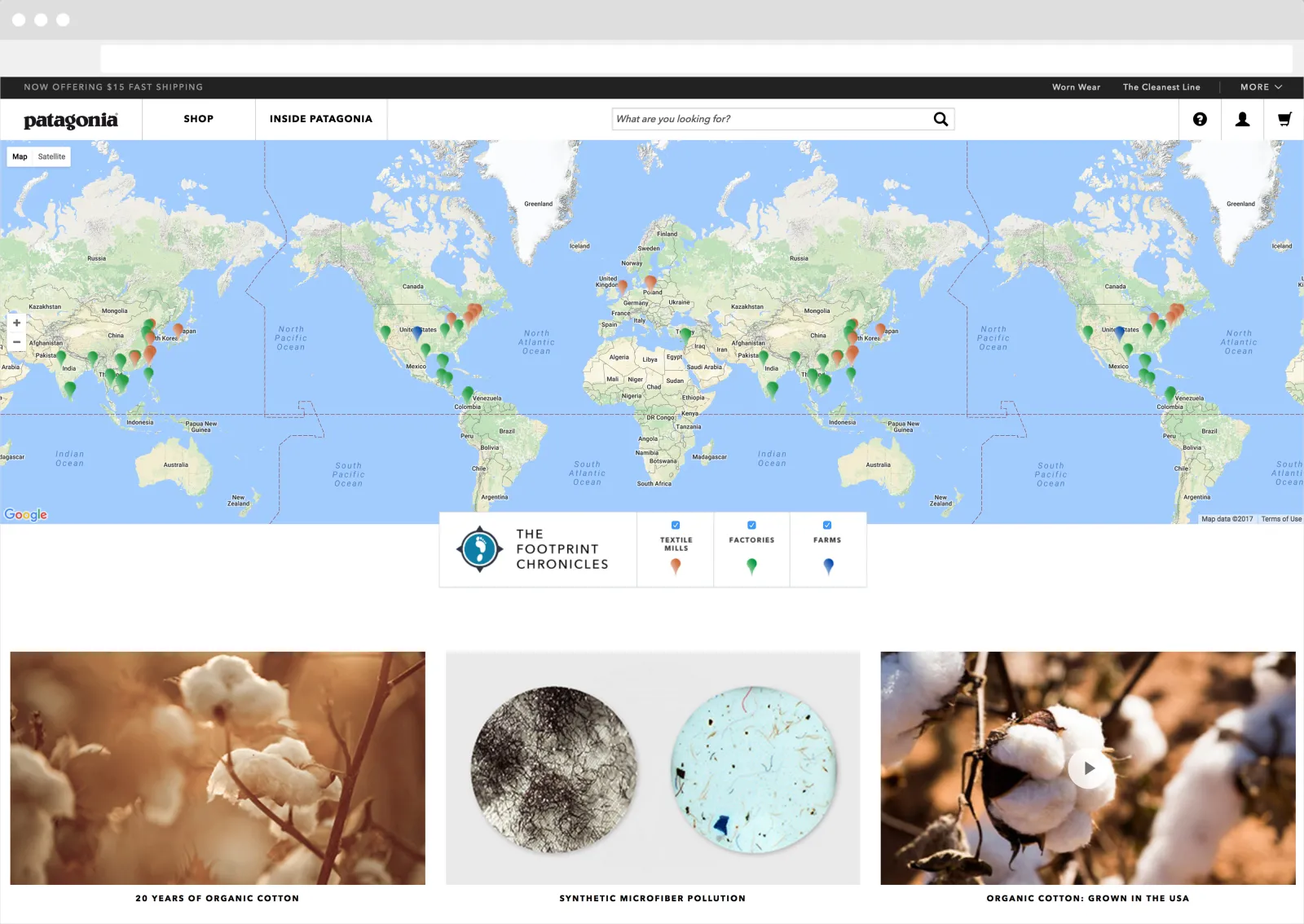The width and height of the screenshot is (1304, 924).
Task: Uncheck the Factories checkbox
Action: (751, 526)
